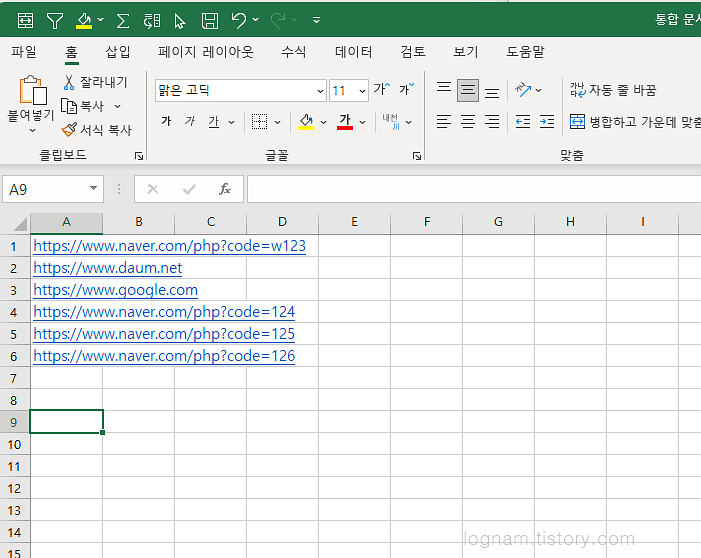The height and width of the screenshot is (558, 701).
Task: Click the AutoSum sigma icon
Action: pyautogui.click(x=123, y=21)
